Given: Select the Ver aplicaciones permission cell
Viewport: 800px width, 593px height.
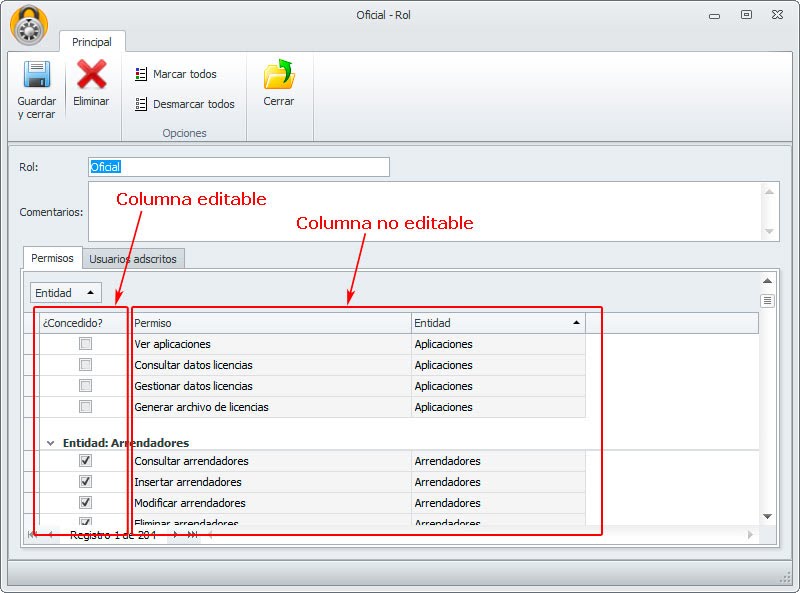Looking at the screenshot, I should pos(271,344).
